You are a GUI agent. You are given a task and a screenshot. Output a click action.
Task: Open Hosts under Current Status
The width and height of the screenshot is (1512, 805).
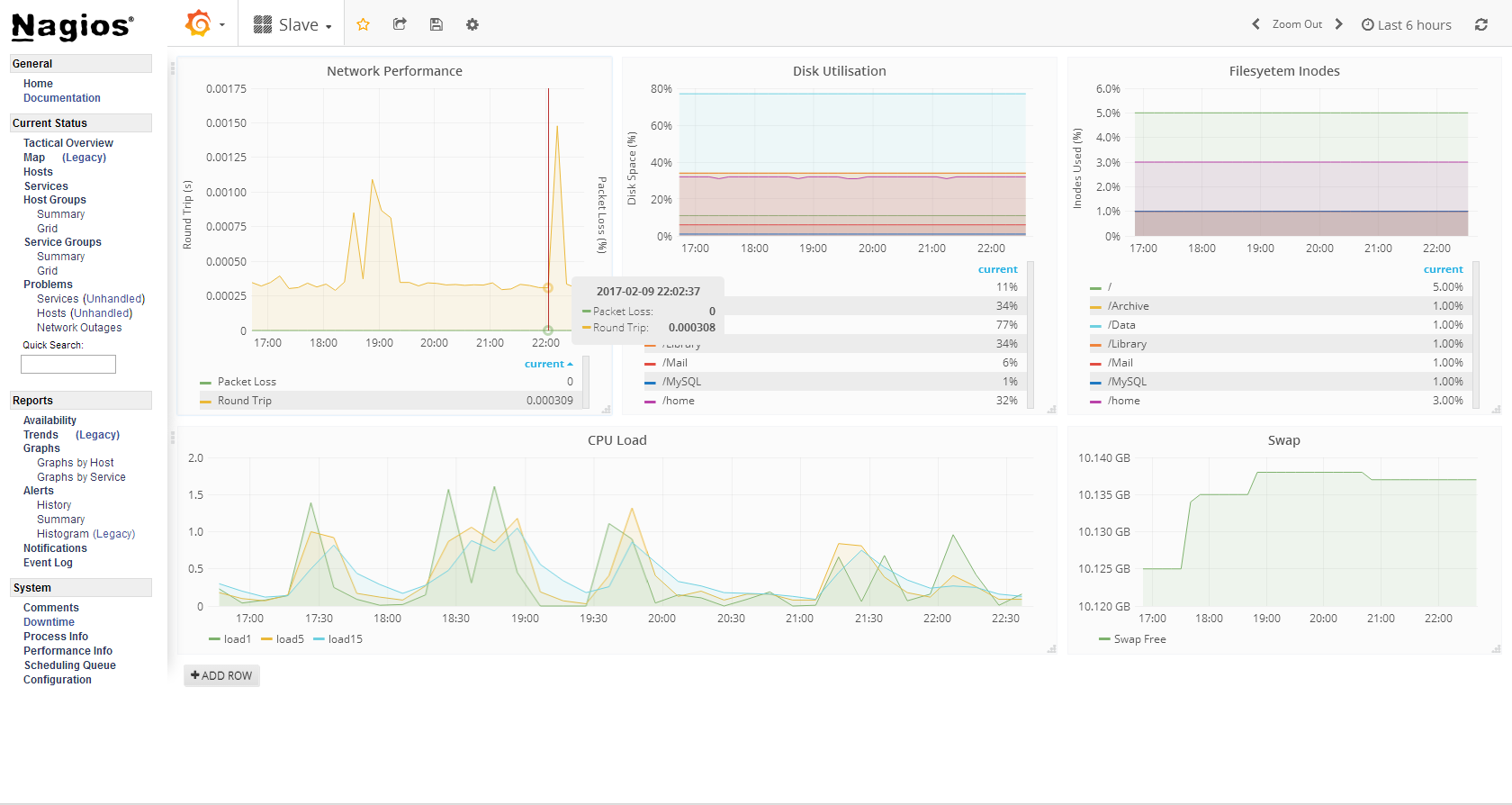38,172
